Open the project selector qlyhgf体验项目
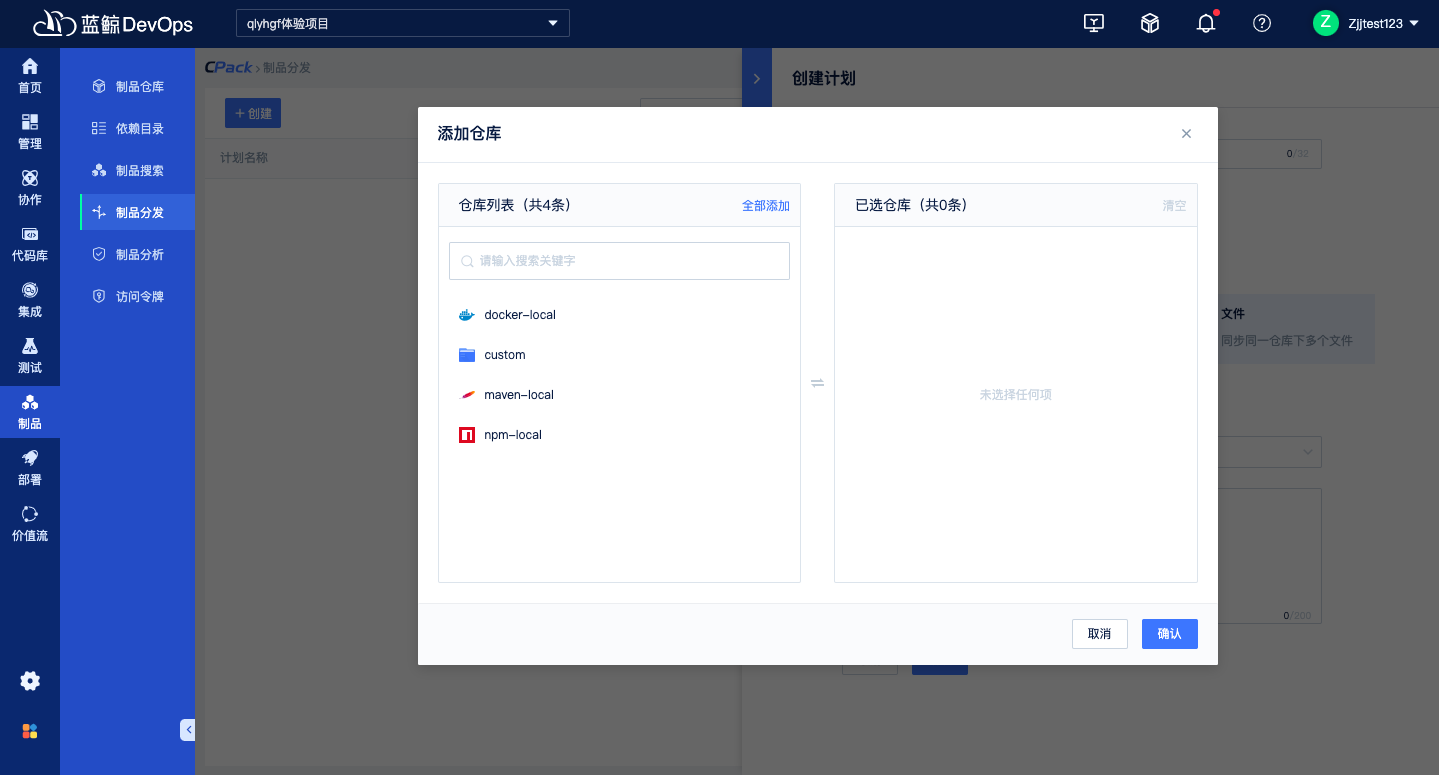The height and width of the screenshot is (775, 1439). tap(403, 23)
